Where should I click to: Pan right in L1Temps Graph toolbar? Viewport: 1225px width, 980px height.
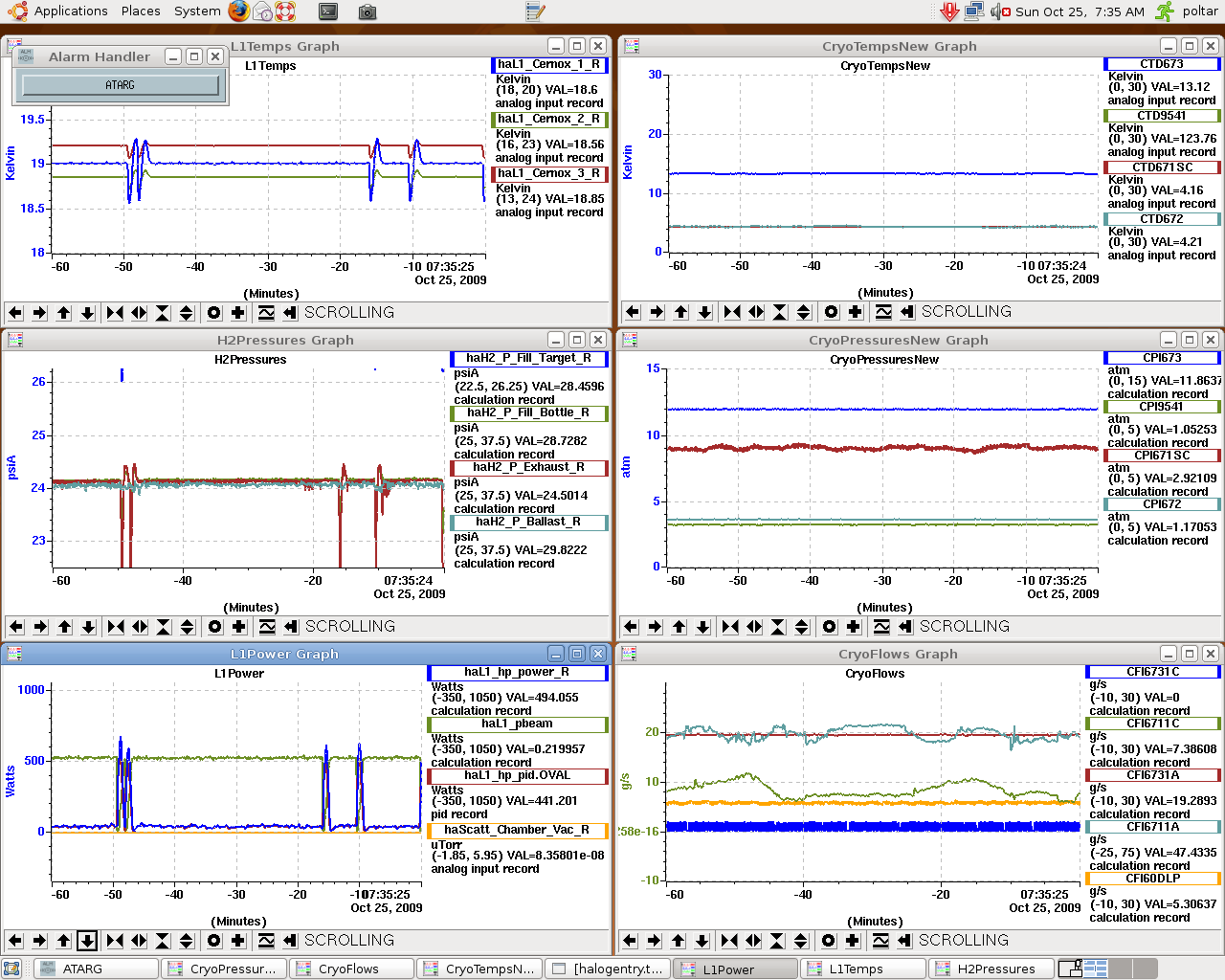click(x=39, y=313)
